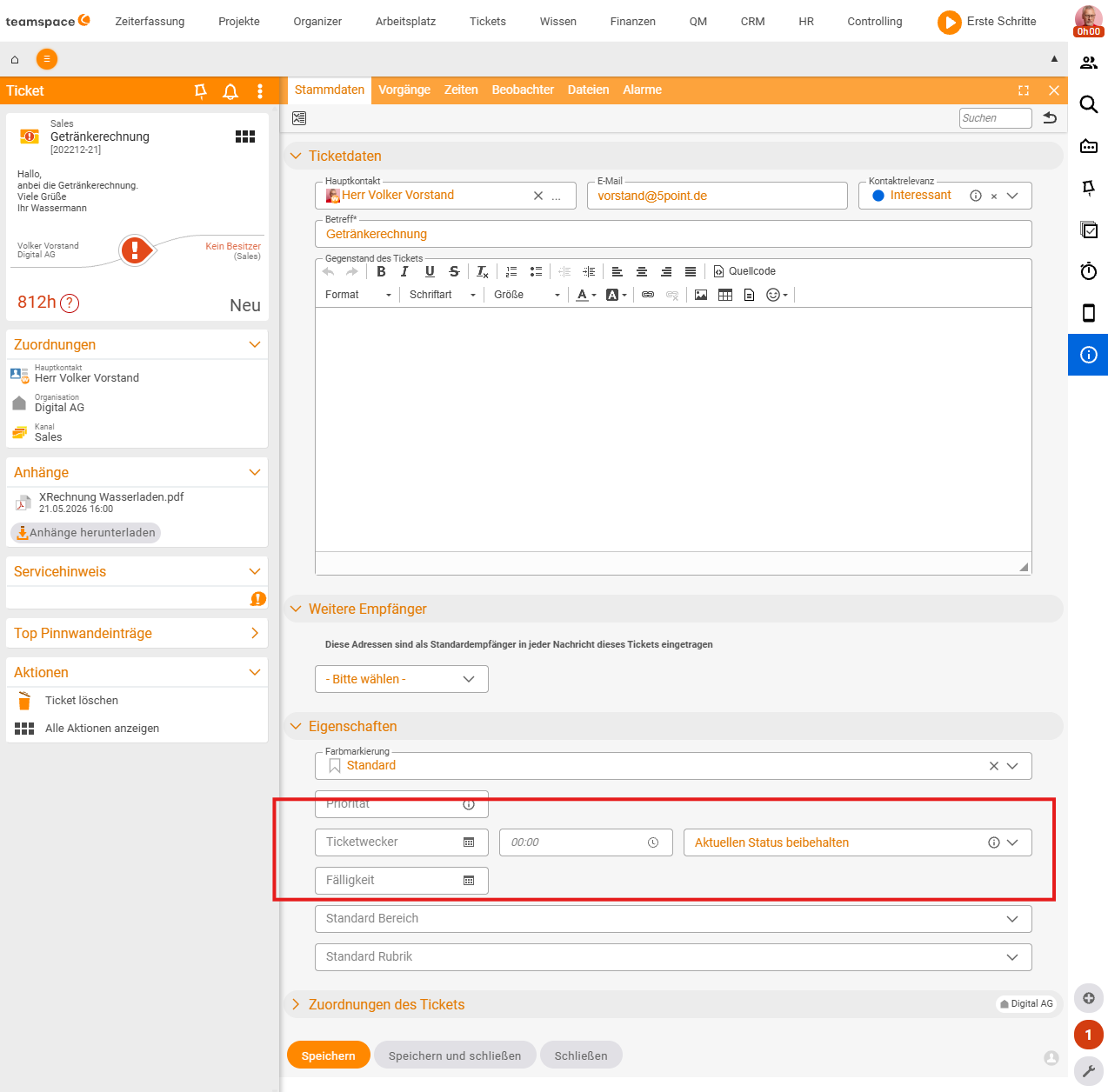Click the orange round menu icon beside home
1108x1092 pixels.
(x=47, y=59)
